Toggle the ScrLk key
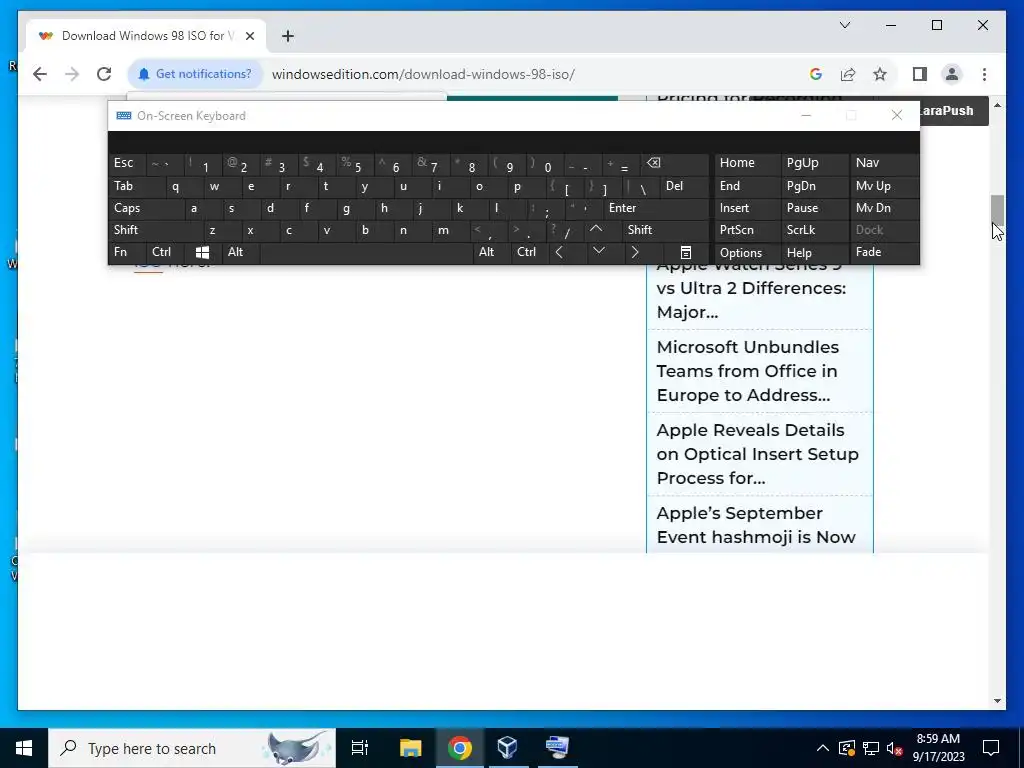Image resolution: width=1024 pixels, height=768 pixels. pos(813,230)
